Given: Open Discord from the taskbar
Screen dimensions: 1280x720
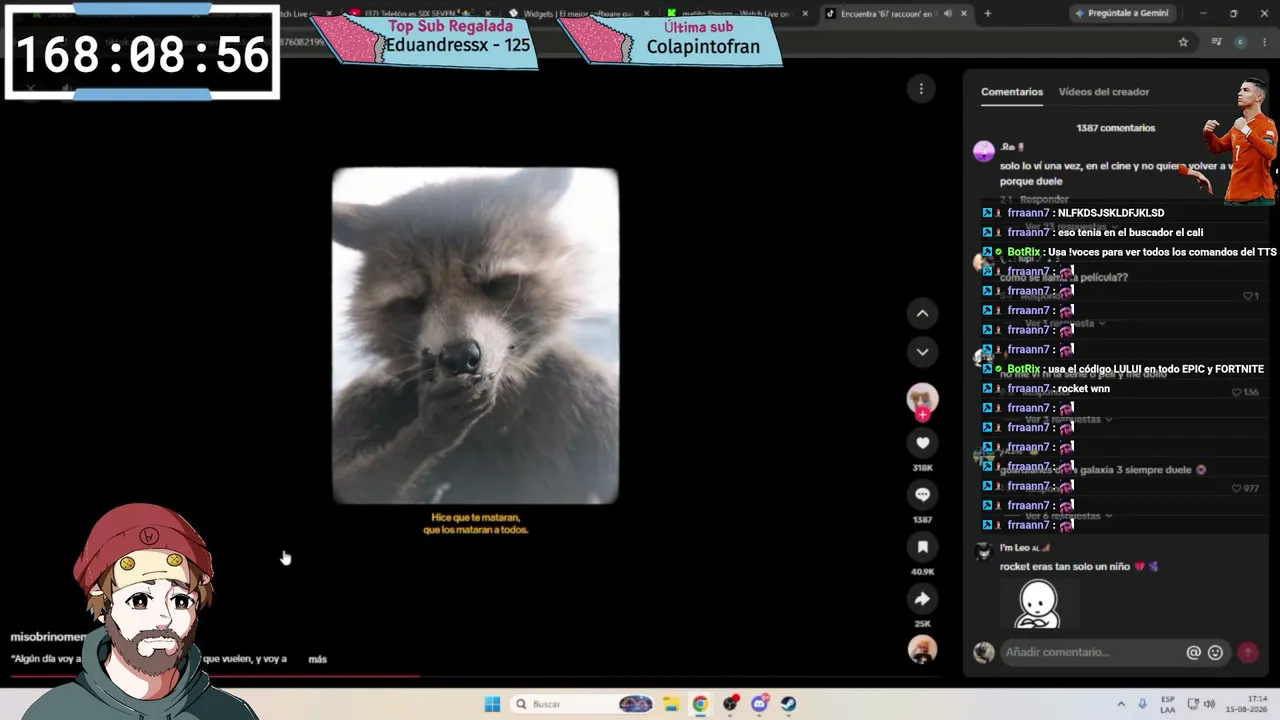Looking at the screenshot, I should click(x=759, y=704).
